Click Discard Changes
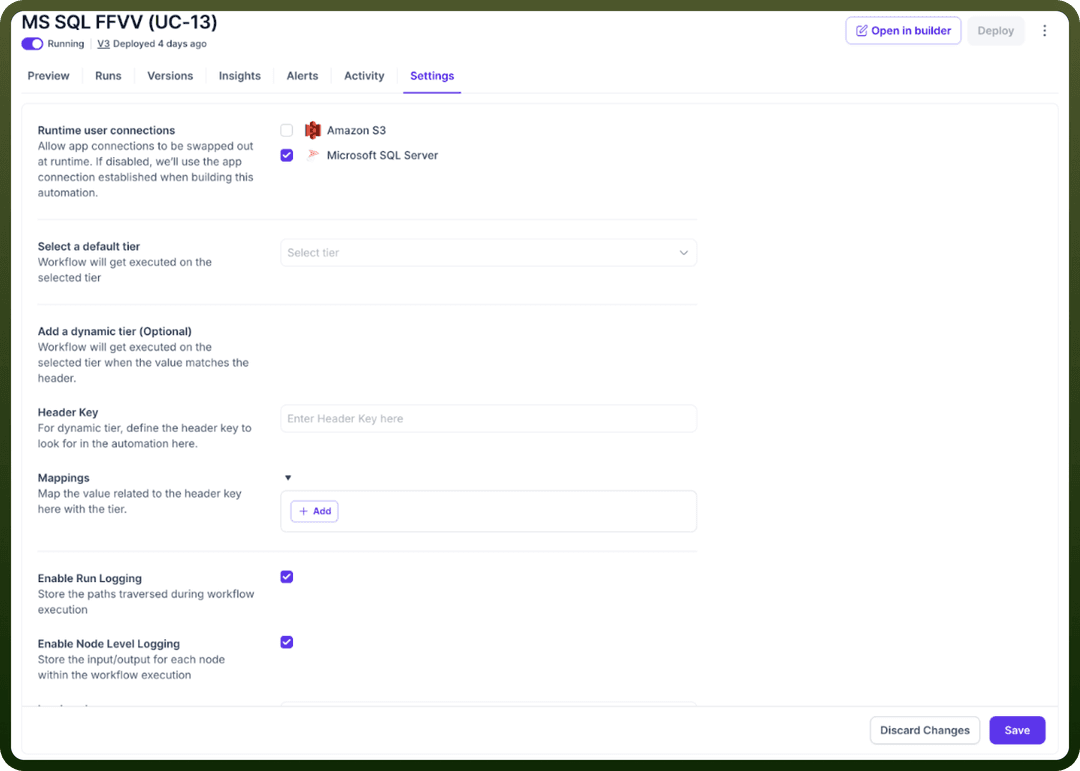The width and height of the screenshot is (1080, 771). click(x=924, y=730)
